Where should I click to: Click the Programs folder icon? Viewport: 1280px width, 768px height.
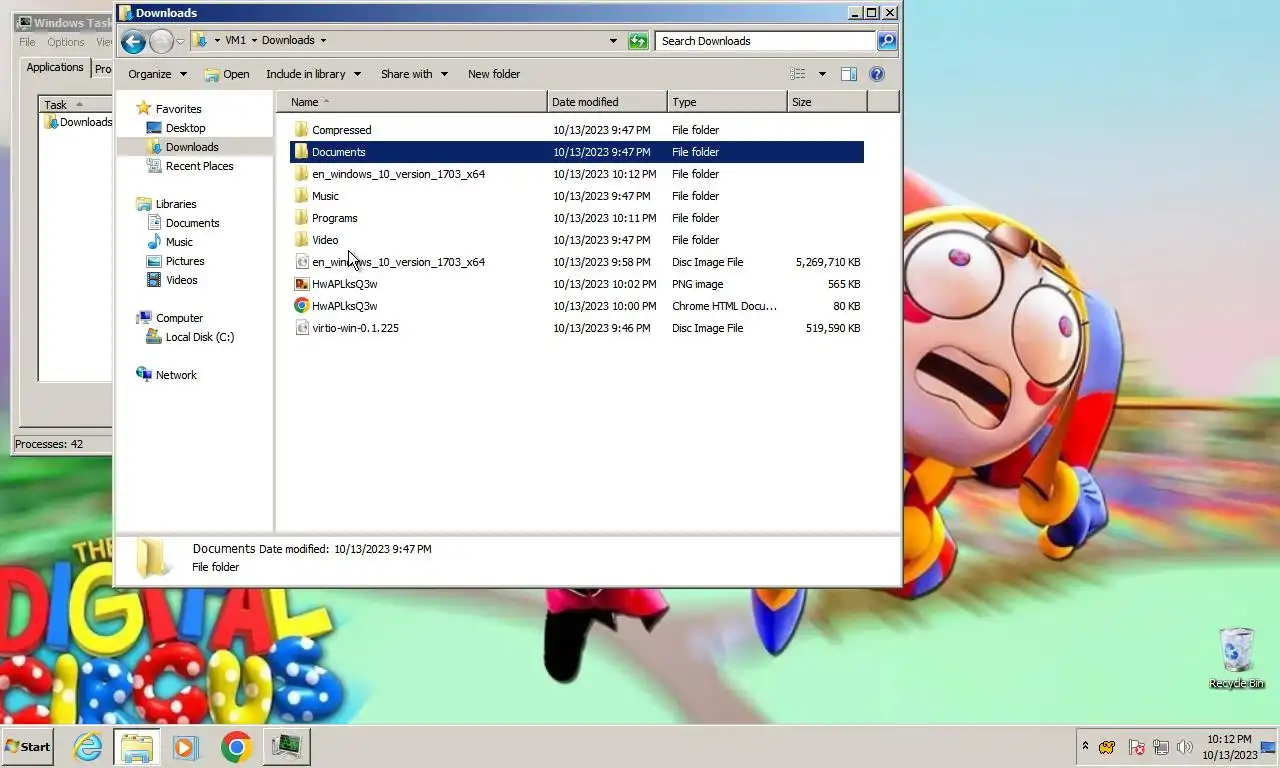tap(301, 218)
